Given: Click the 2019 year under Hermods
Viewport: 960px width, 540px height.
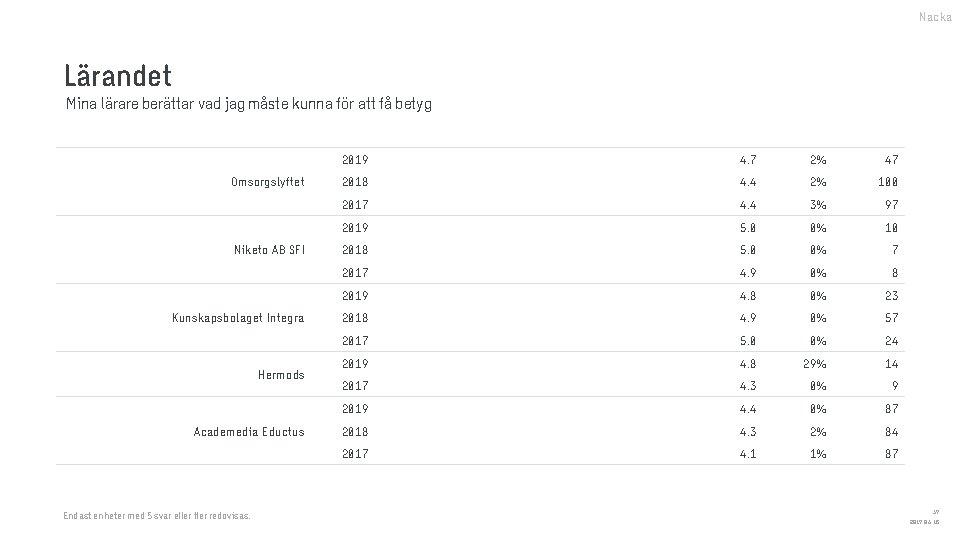Looking at the screenshot, I should (x=355, y=364).
